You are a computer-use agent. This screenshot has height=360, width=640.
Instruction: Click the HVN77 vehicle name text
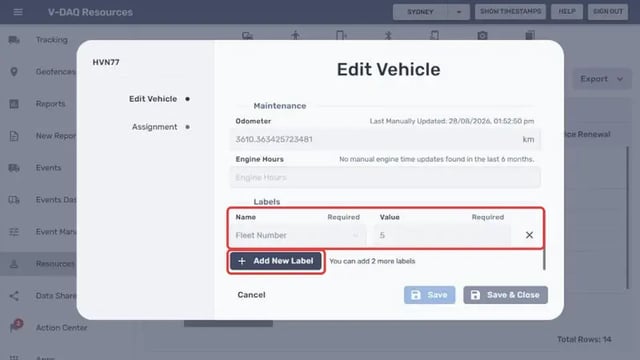pos(106,62)
